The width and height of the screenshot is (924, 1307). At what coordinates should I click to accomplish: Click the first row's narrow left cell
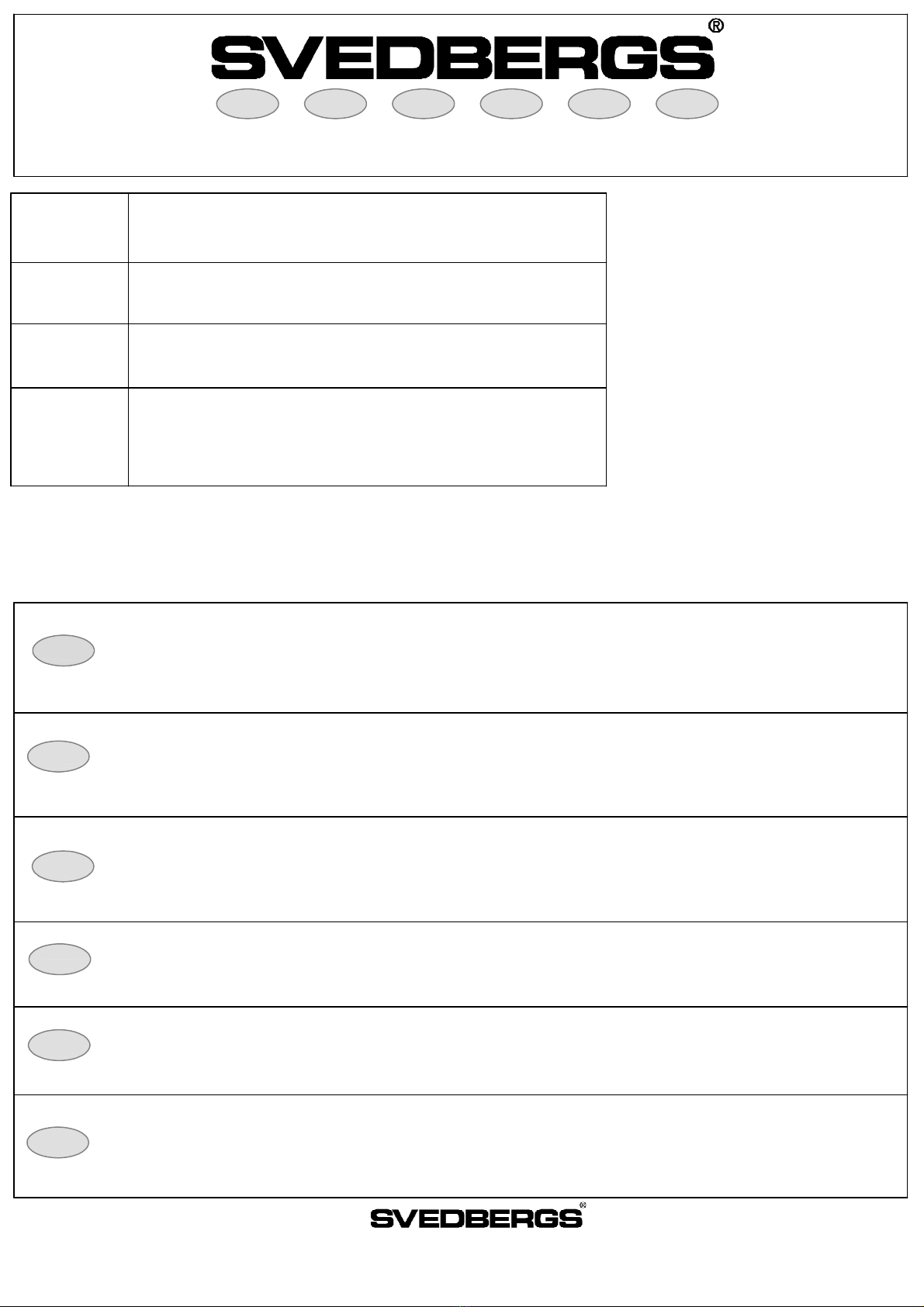tap(69, 228)
